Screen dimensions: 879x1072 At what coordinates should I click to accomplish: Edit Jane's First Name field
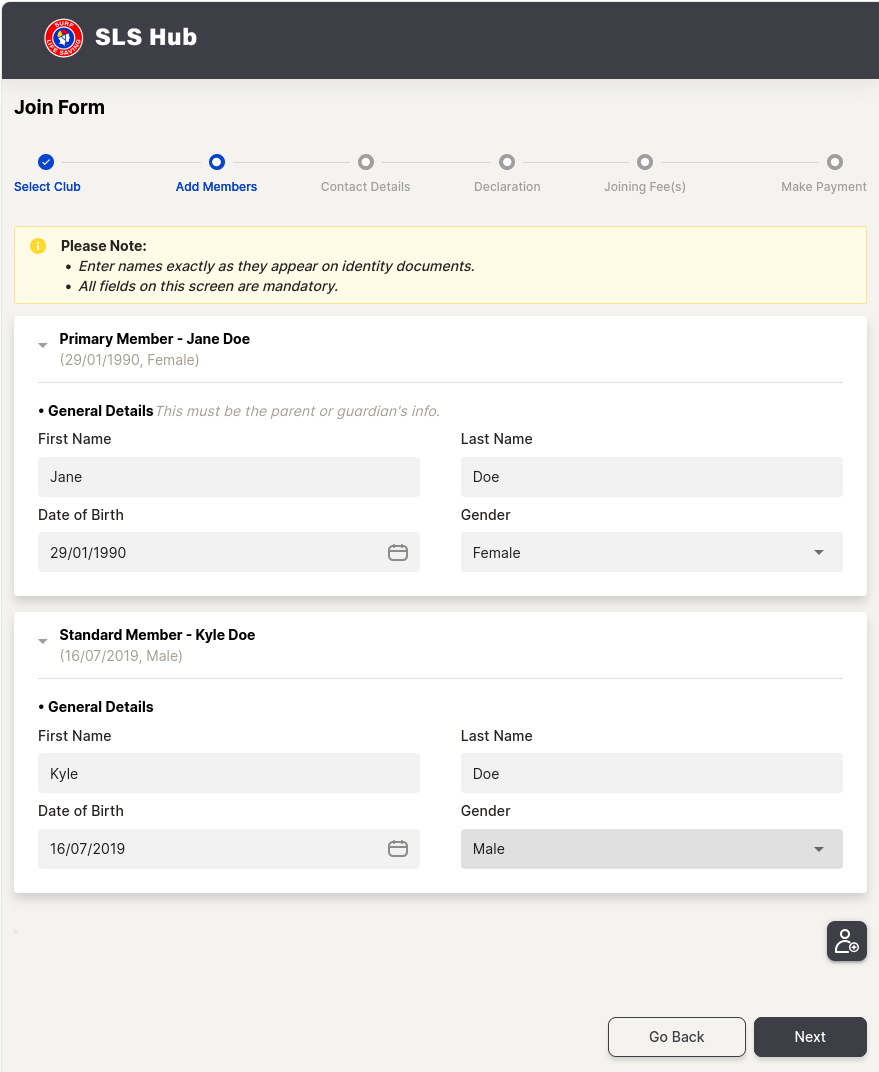229,477
